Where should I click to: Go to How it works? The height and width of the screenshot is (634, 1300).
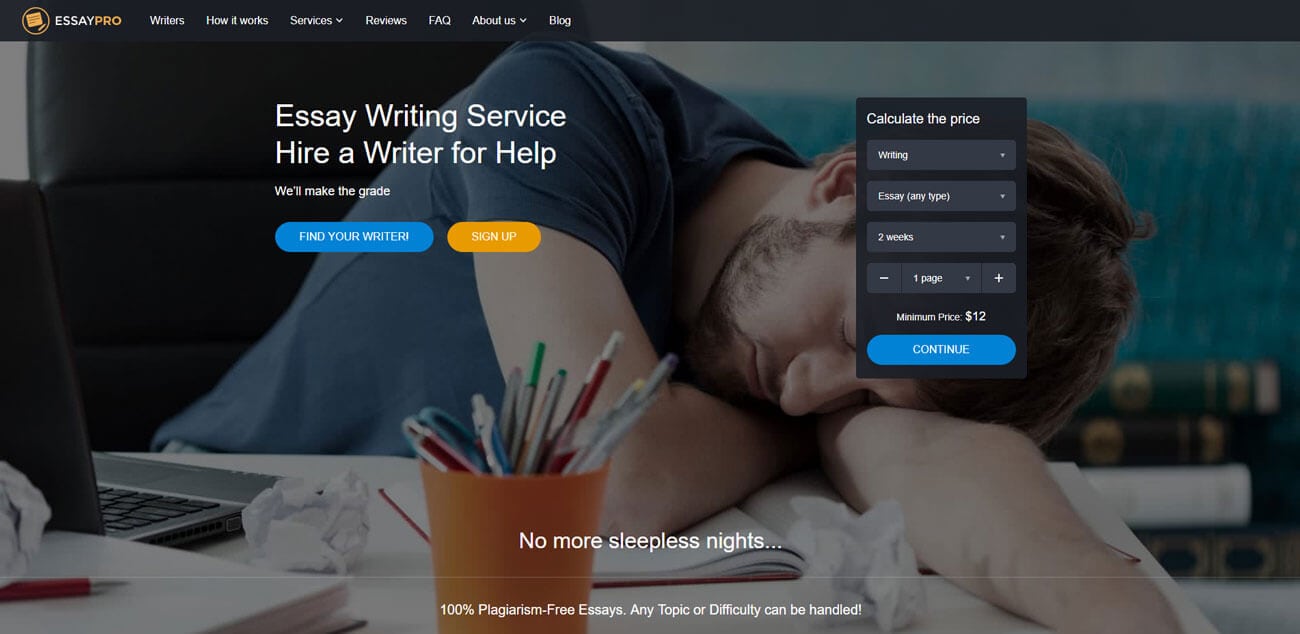click(237, 20)
